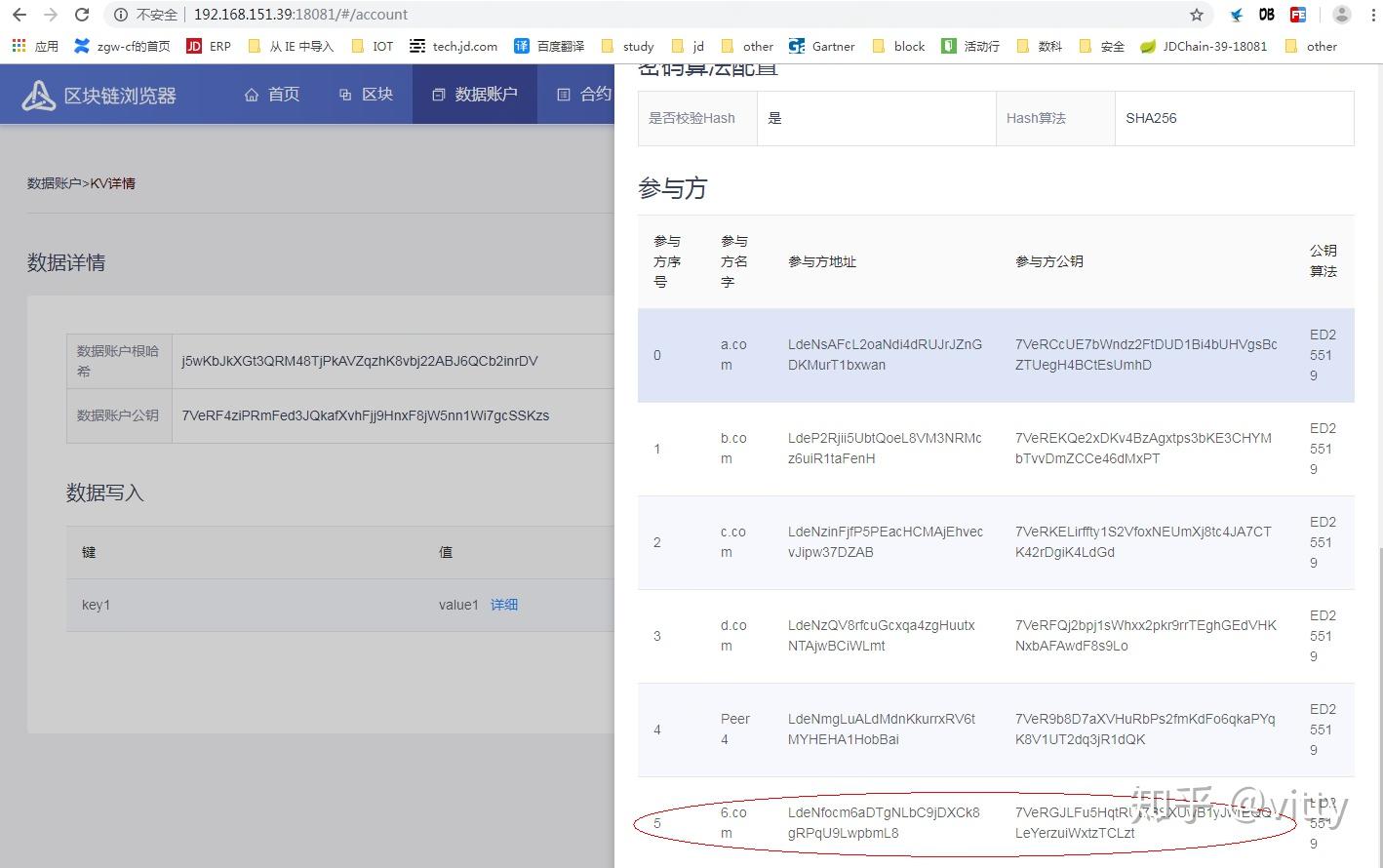This screenshot has height=868, width=1383.
Task: Select the 首页 home icon in navigation
Action: 253,94
